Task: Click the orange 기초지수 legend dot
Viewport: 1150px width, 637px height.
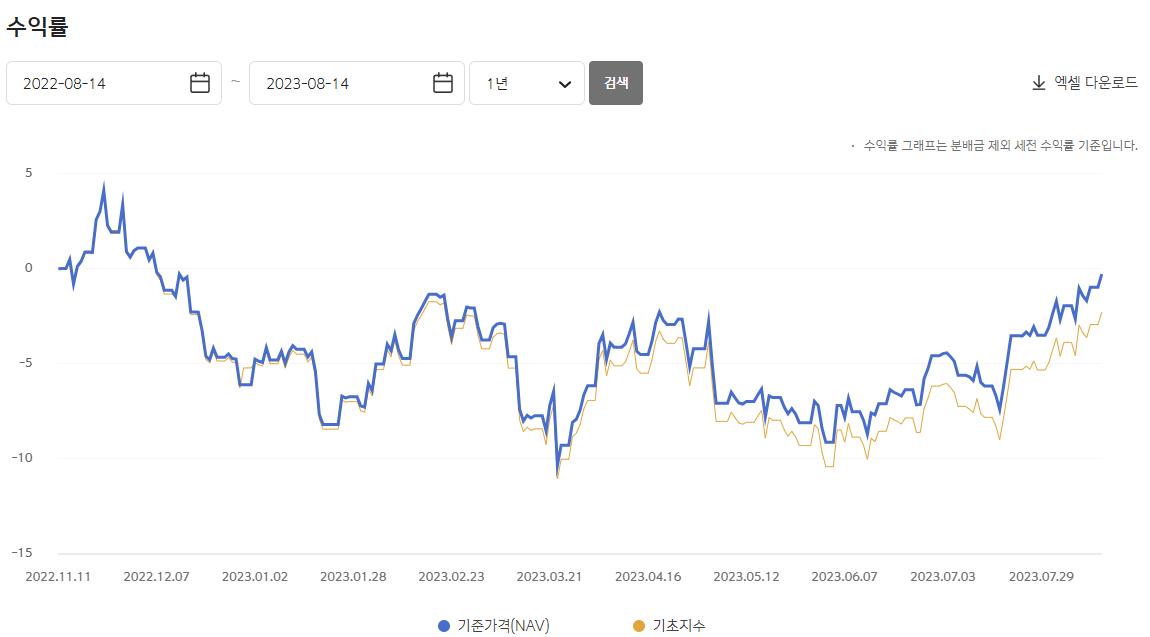Action: point(639,626)
